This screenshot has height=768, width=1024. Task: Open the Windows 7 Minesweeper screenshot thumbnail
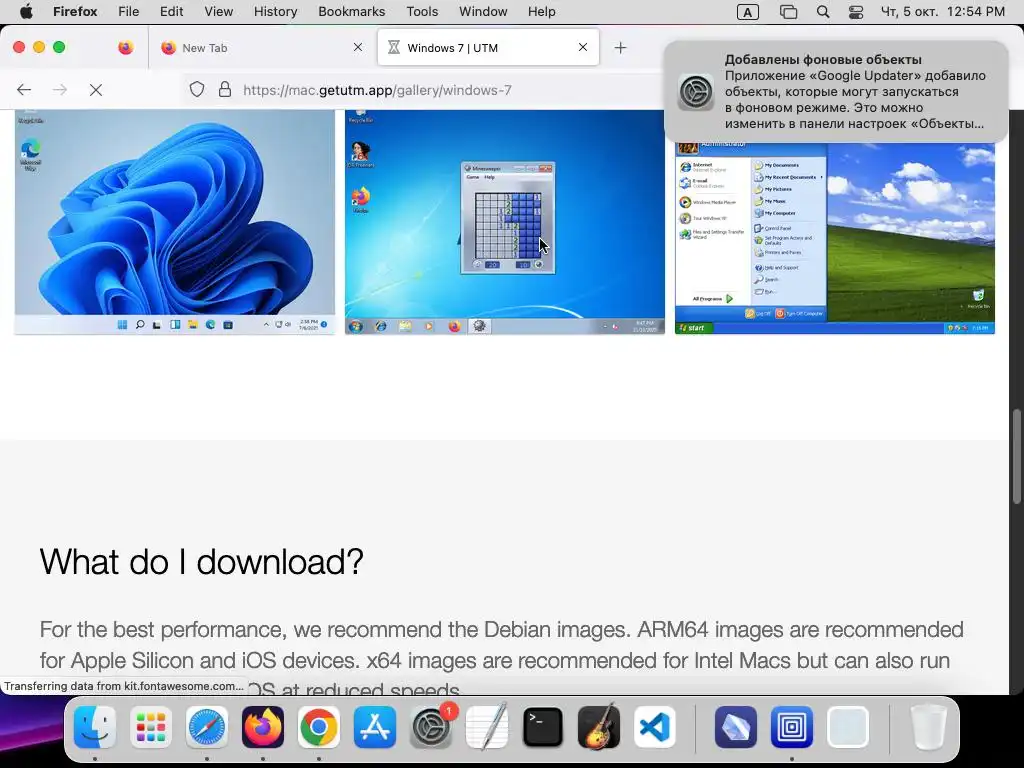coord(505,222)
